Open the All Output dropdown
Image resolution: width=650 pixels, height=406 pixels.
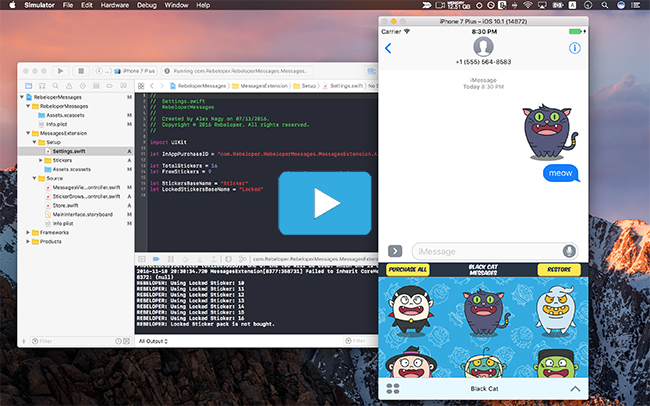tap(153, 341)
